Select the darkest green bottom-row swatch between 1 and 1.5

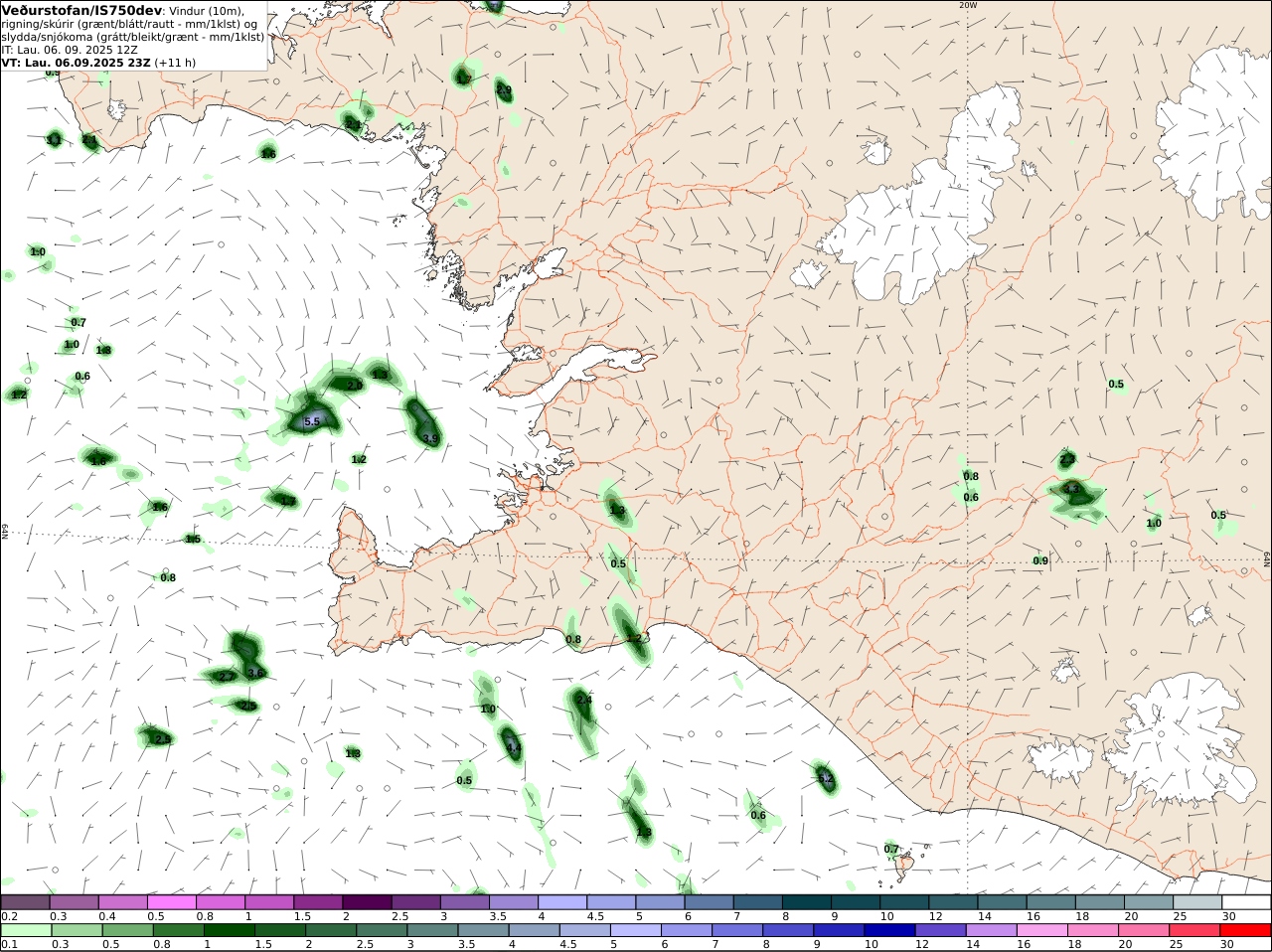click(229, 930)
